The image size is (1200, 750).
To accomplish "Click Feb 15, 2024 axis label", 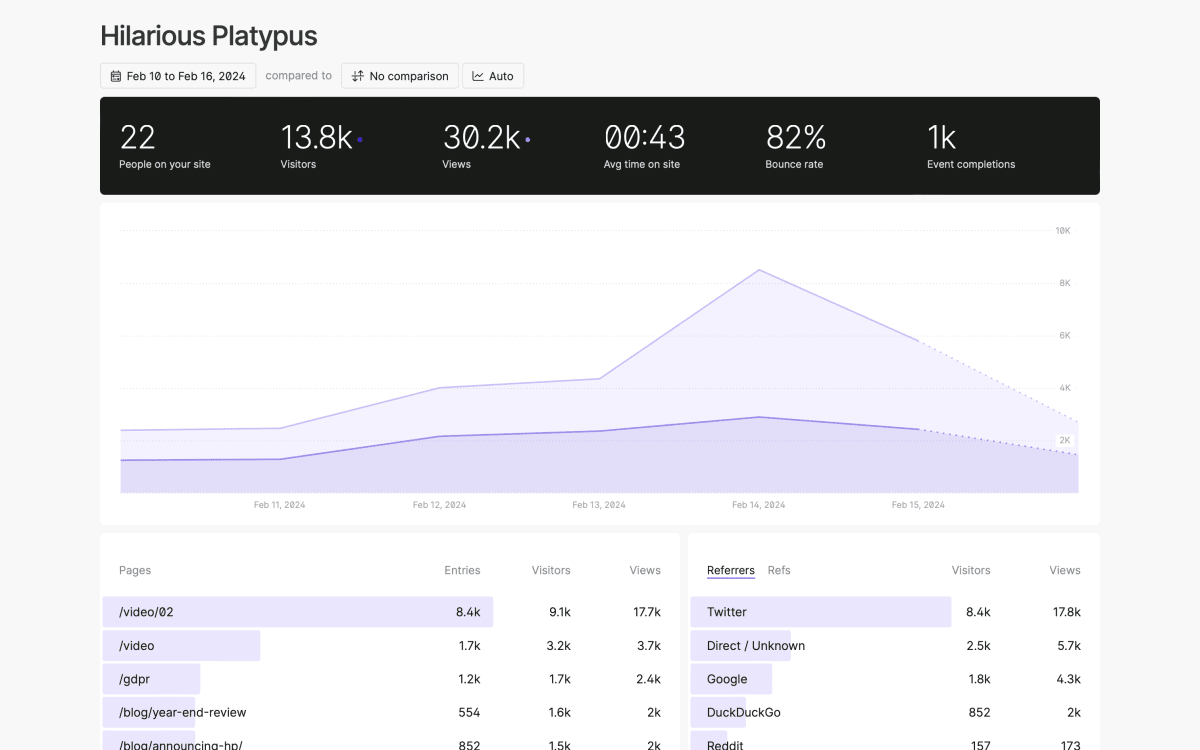I will [x=918, y=505].
